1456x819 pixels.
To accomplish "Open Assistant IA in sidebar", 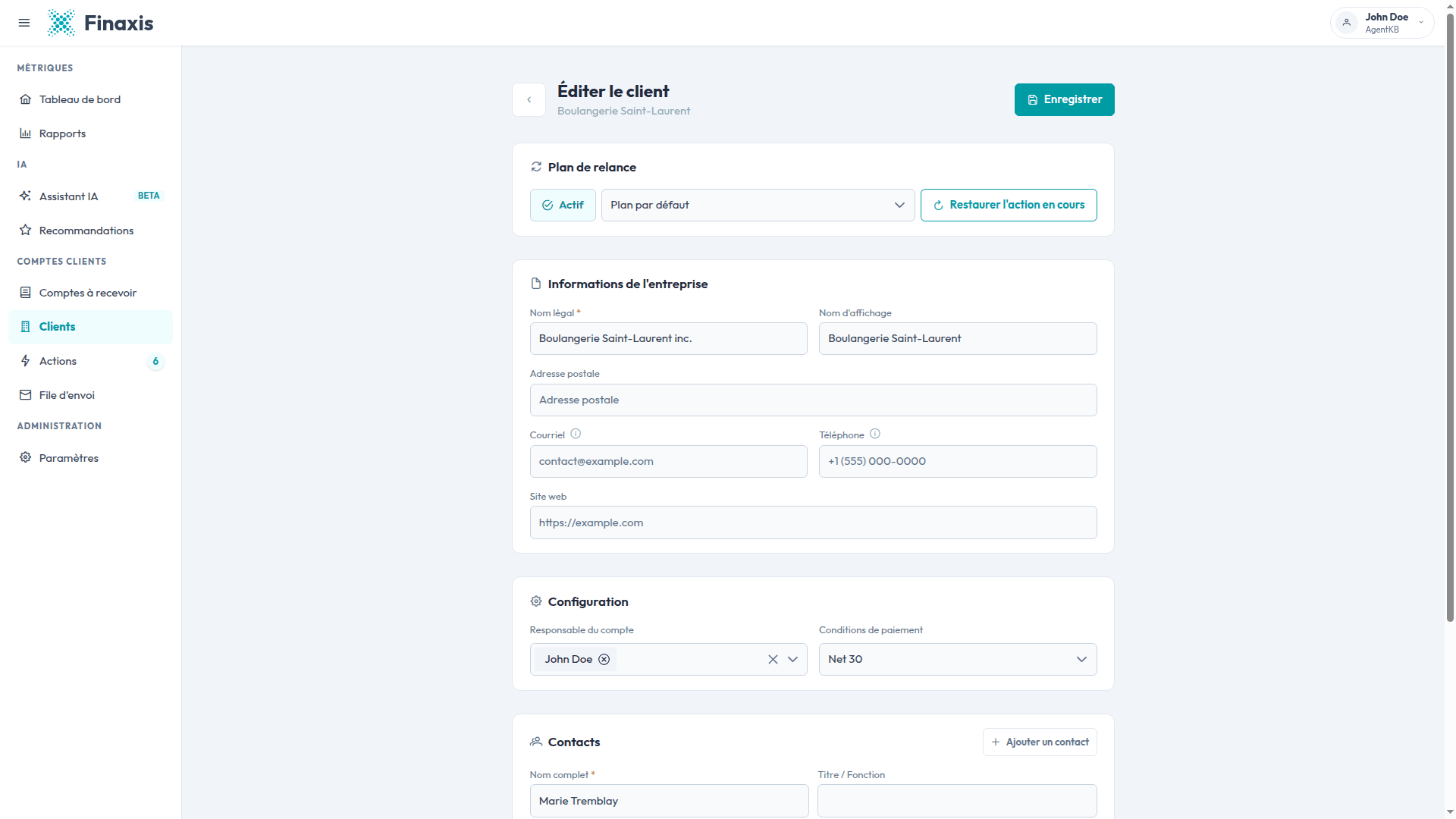I will (x=90, y=196).
